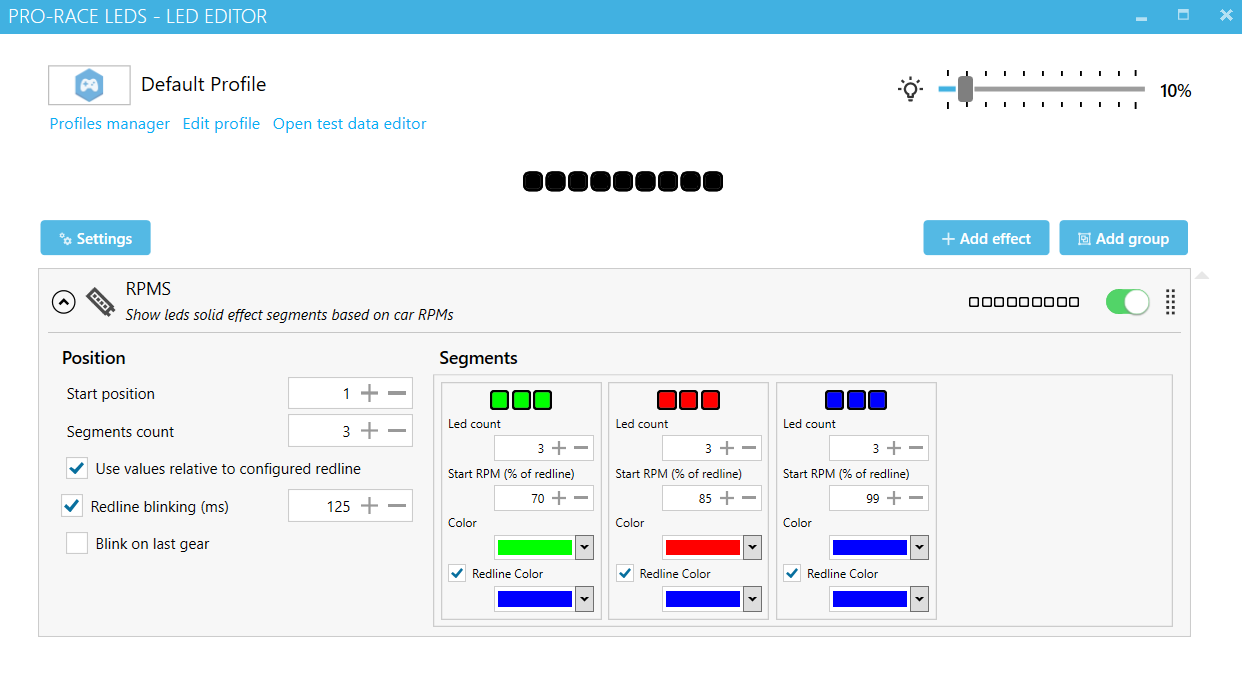Viewport: 1242px width, 688px height.
Task: Open test data editor link
Action: point(349,124)
